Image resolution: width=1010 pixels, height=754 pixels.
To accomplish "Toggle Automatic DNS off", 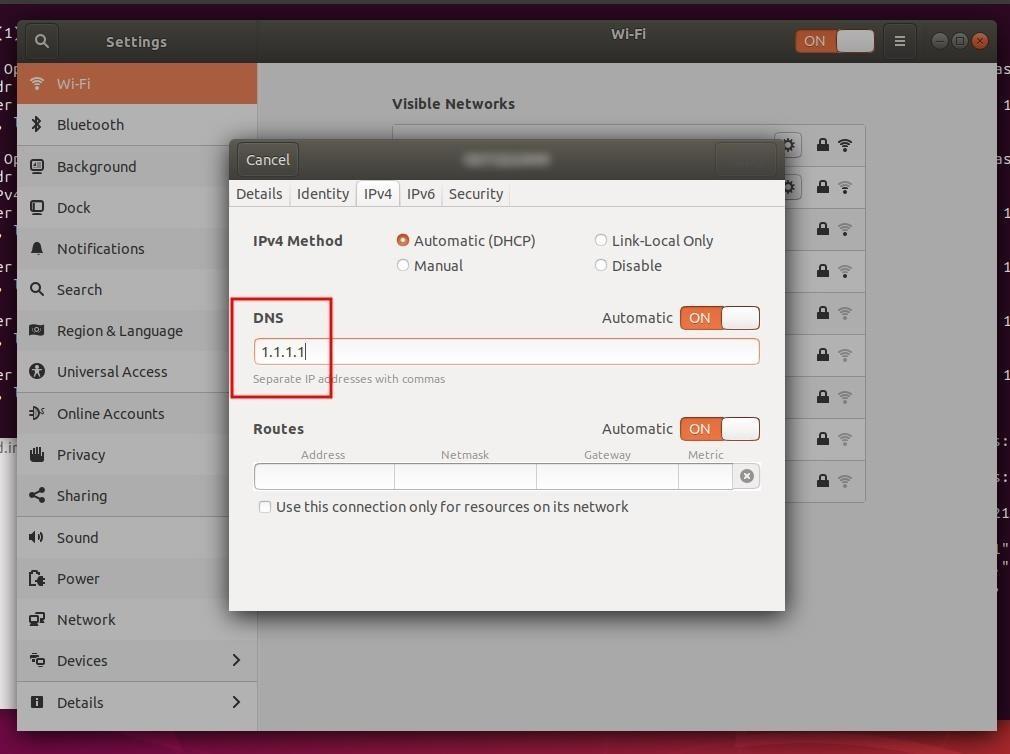I will 719,317.
